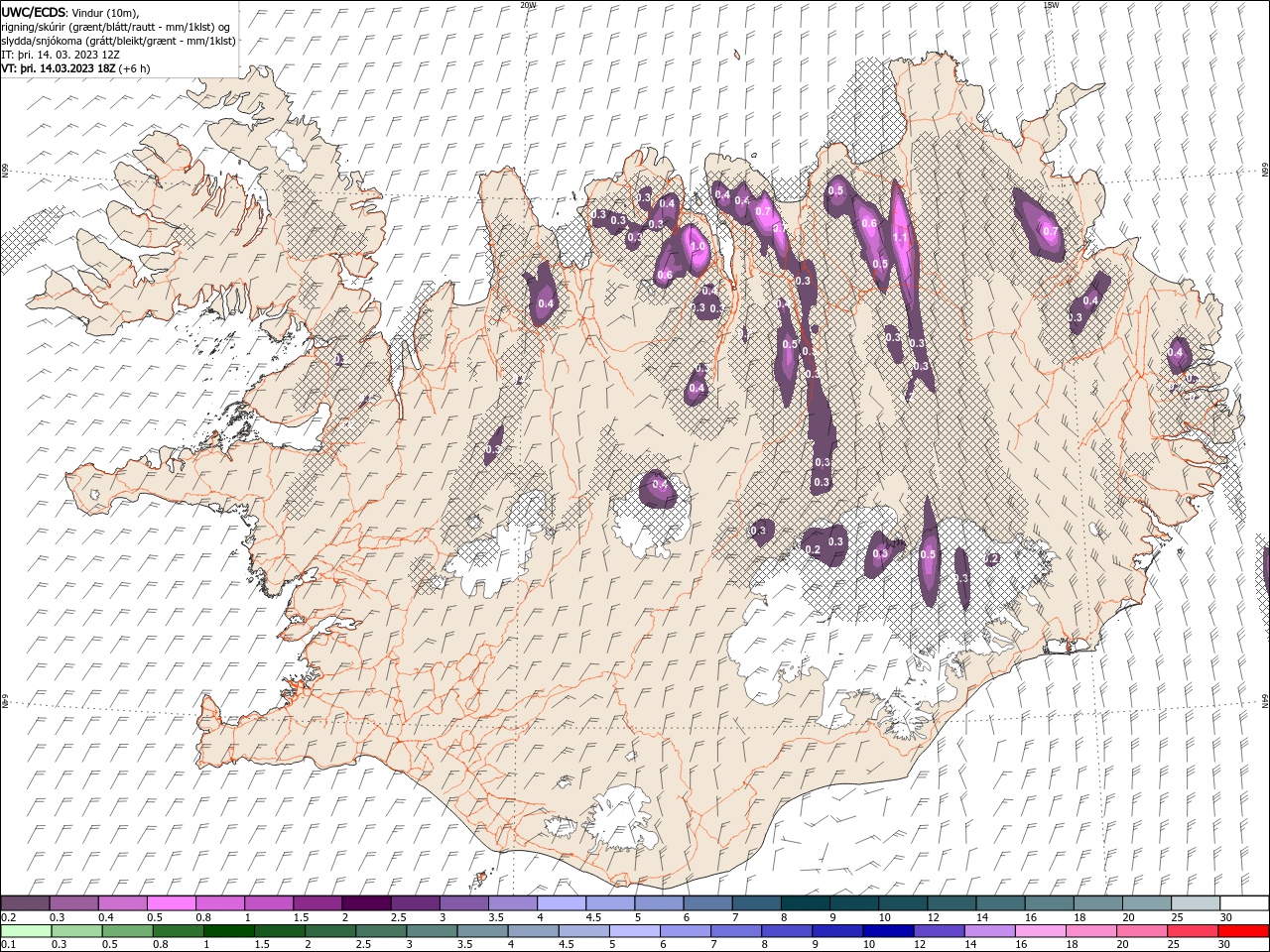Image resolution: width=1270 pixels, height=952 pixels.
Task: Click the 0.2 label on the top scale
Action: [x=8, y=917]
